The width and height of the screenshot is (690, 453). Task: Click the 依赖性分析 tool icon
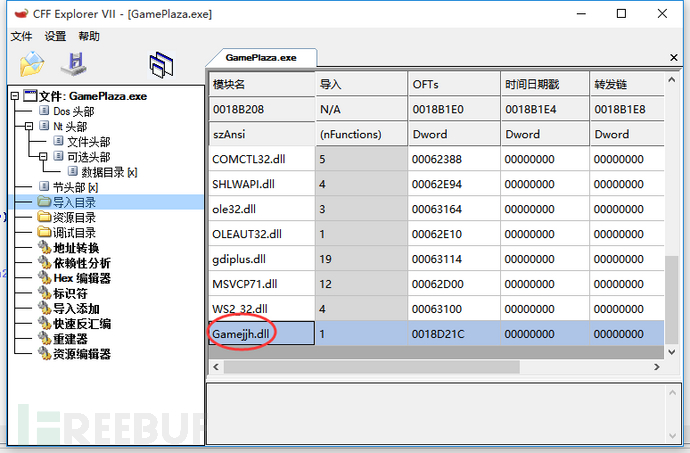[44, 263]
